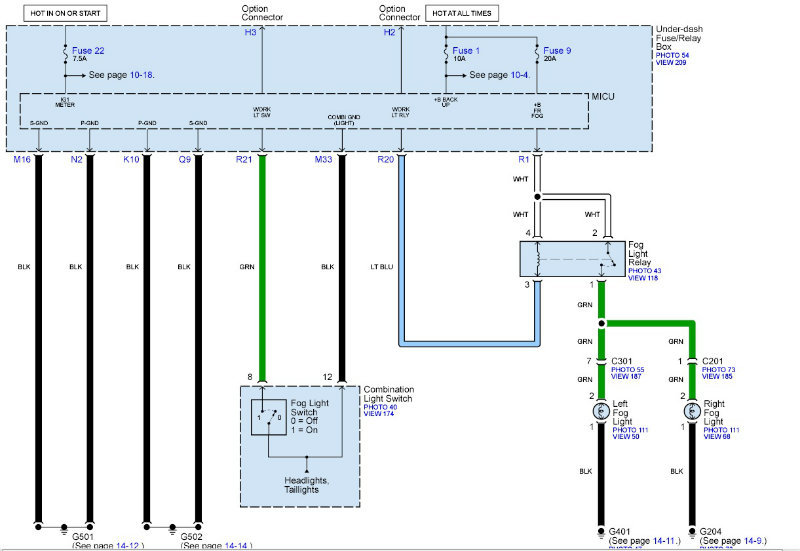Screen dimensions: 800x551
Task: Open VIEW 50 under Left Fog Light
Action: 626,437
